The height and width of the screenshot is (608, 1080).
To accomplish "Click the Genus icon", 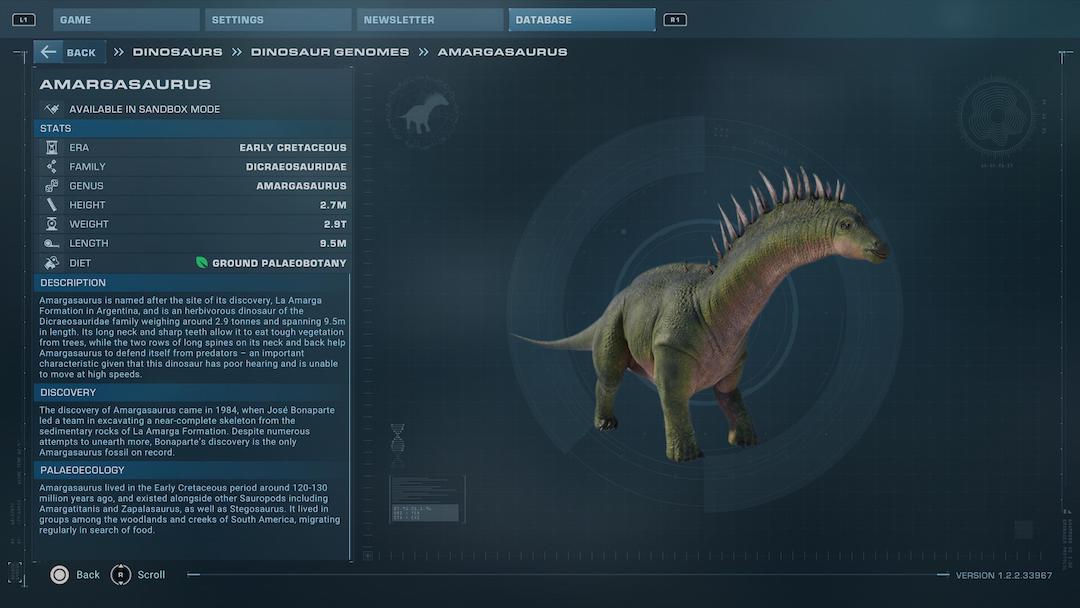I will (x=52, y=186).
